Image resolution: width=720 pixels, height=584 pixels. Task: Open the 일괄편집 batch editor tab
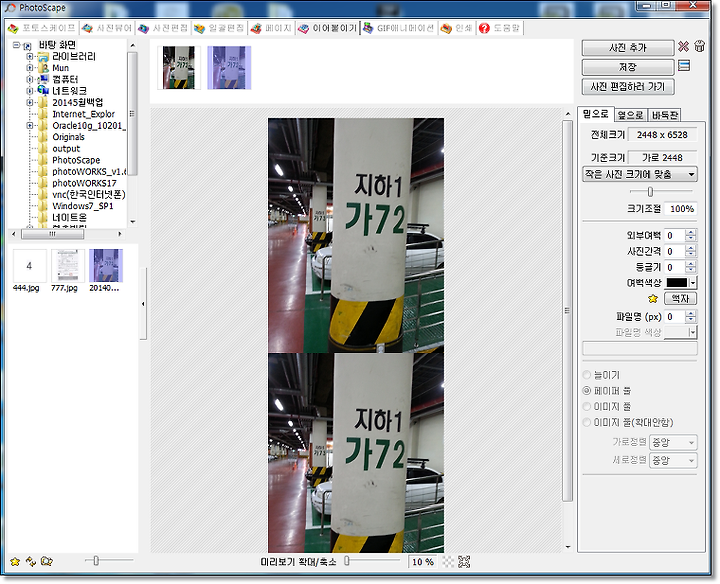click(219, 28)
